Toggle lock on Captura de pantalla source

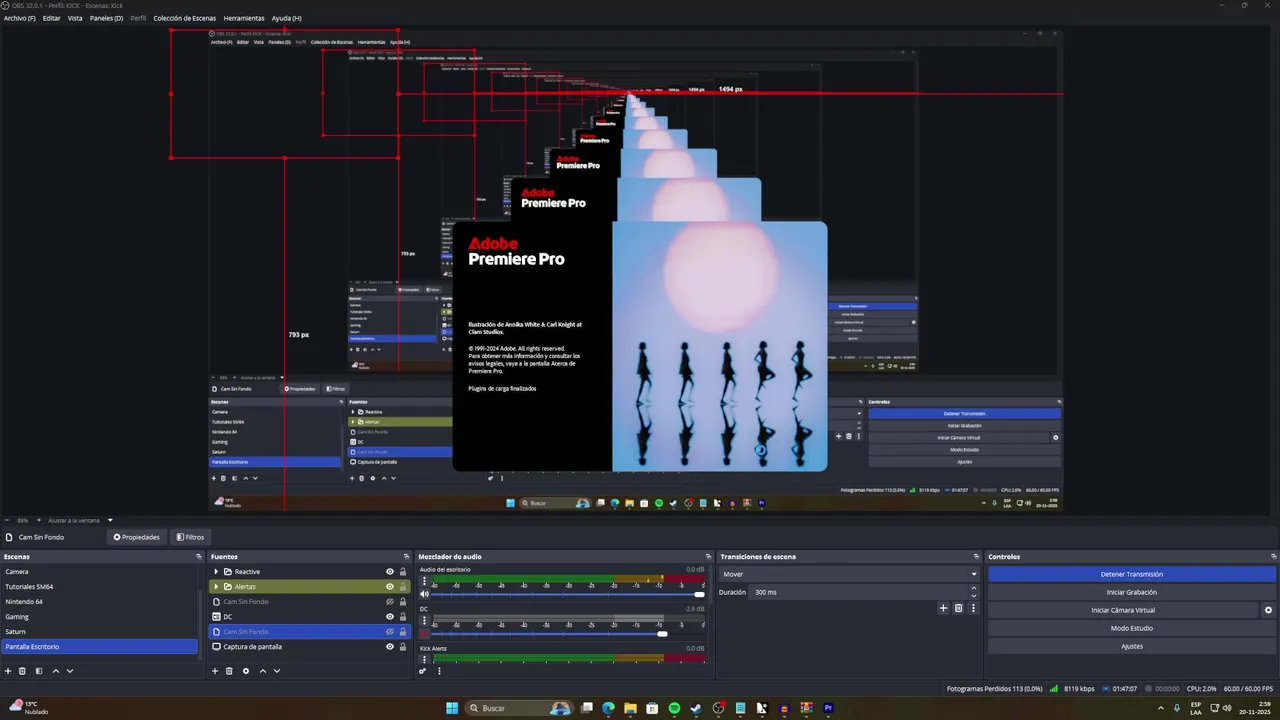point(403,647)
